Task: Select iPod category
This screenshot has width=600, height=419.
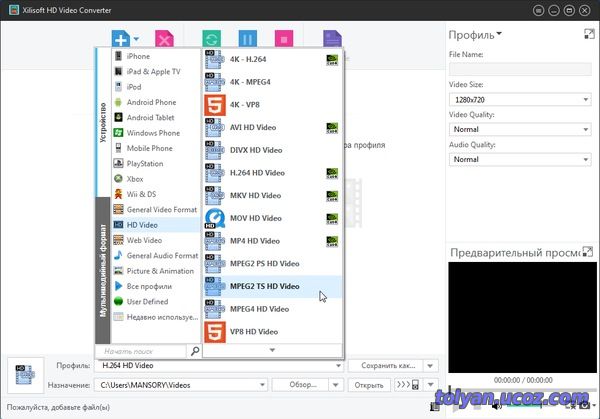Action: point(156,87)
